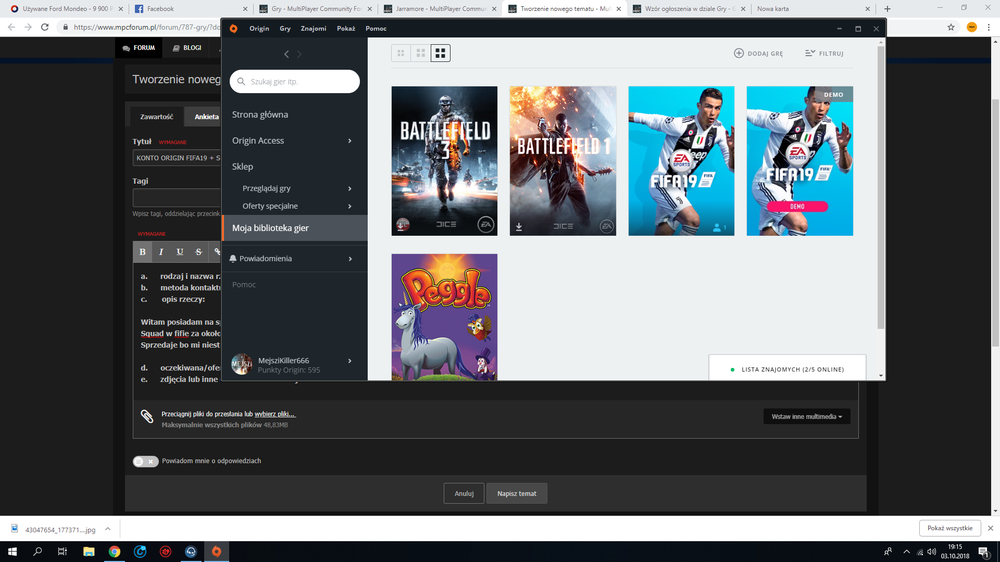Screen dimensions: 1000x562
Task: Reload the Chrome page
Action: [x=45, y=27]
